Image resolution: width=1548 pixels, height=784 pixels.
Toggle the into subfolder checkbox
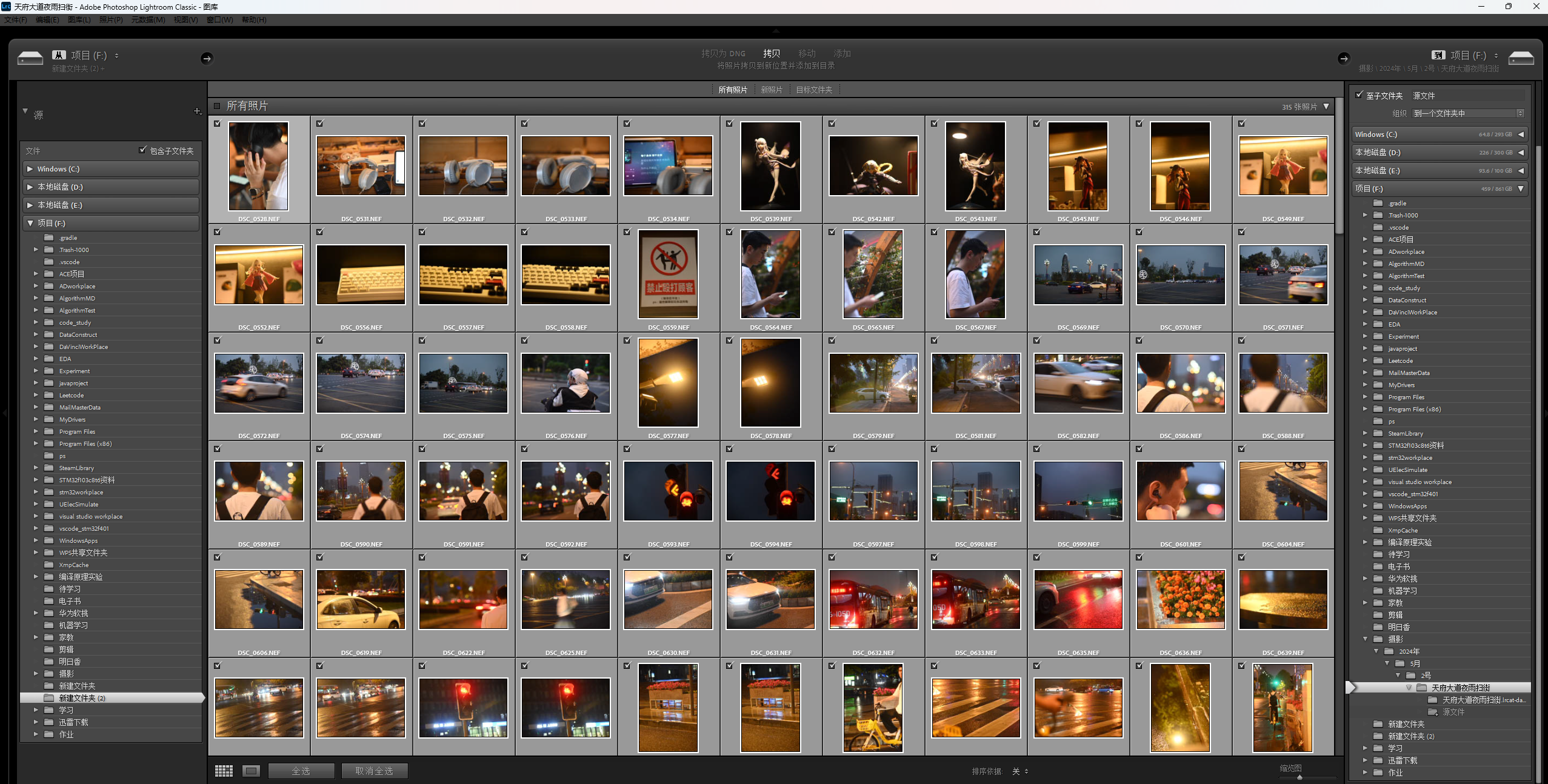pos(1360,95)
